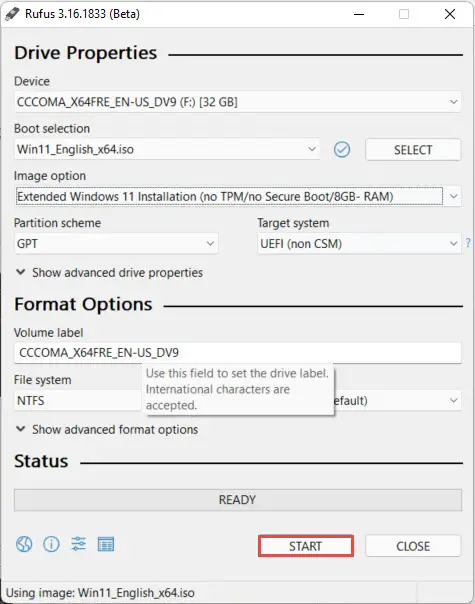Viewport: 475px width, 604px height.
Task: Open the File system NTFS dropdown
Action: (x=78, y=401)
